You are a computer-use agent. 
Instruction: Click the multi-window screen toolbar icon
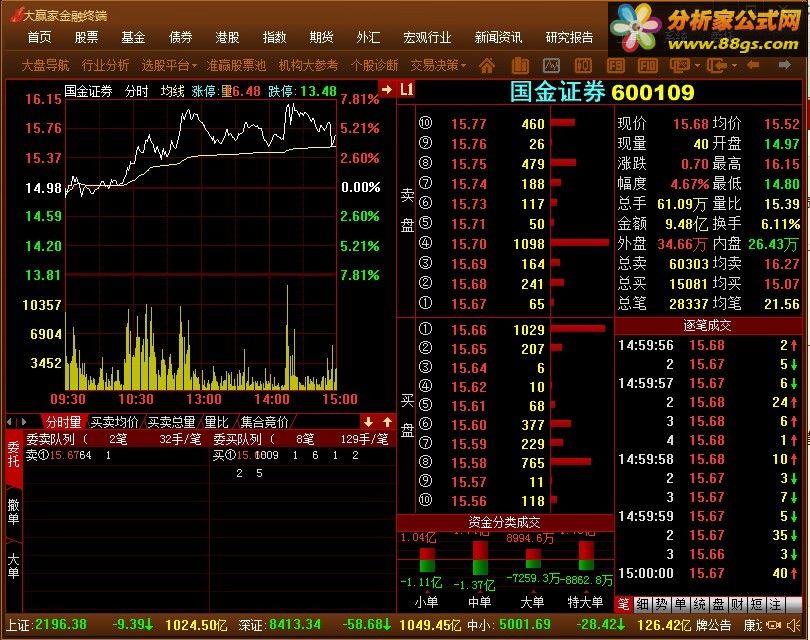(679, 66)
